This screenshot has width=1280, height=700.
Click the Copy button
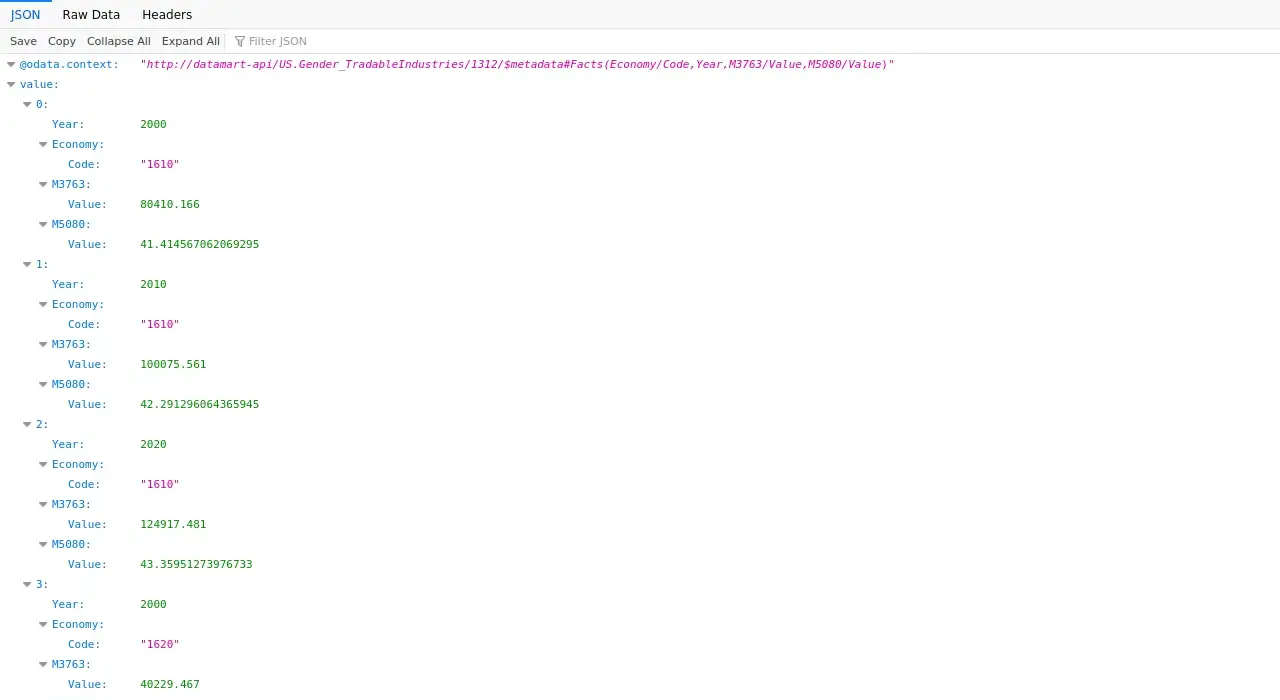[x=62, y=41]
